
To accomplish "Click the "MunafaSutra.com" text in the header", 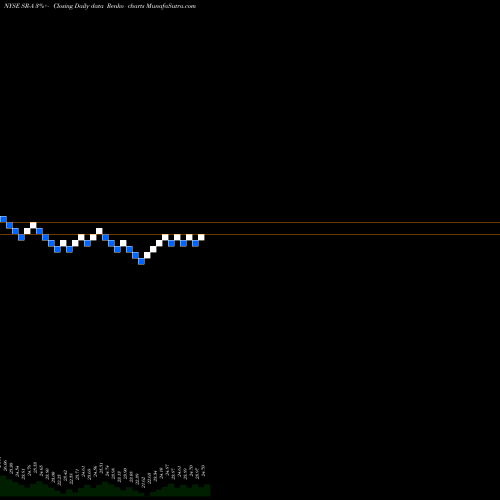I will click(x=171, y=6).
